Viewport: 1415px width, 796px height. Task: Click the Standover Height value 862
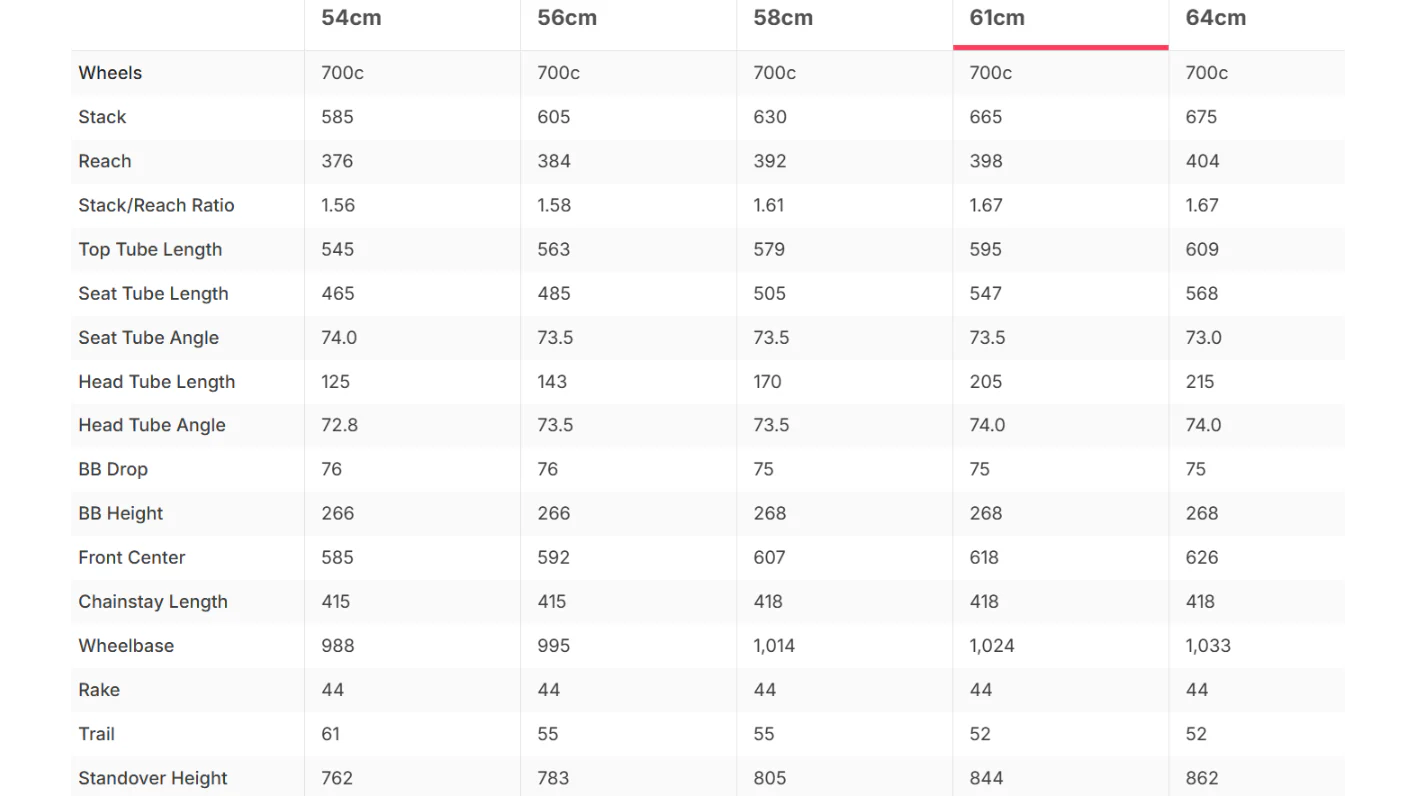[x=1202, y=778]
